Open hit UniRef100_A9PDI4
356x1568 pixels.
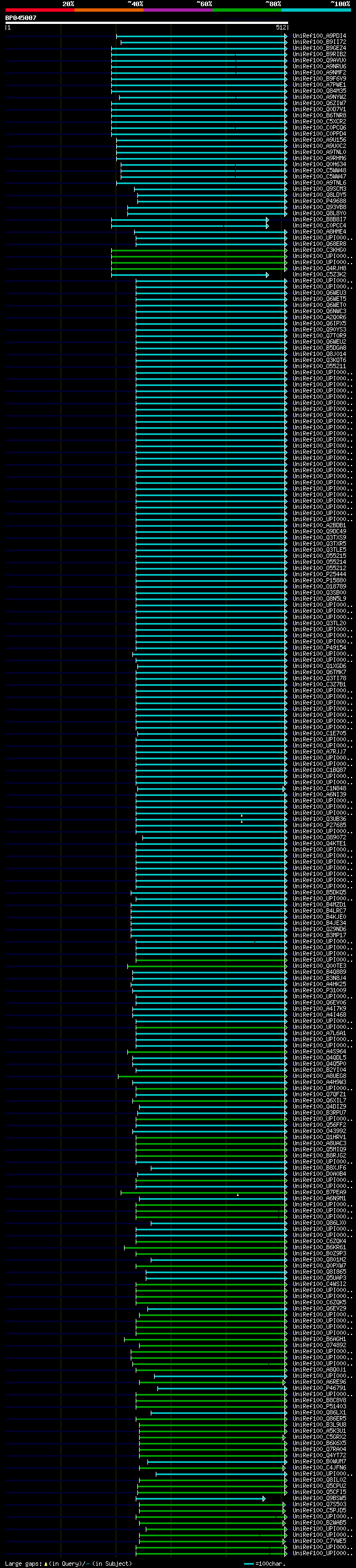tap(319, 36)
